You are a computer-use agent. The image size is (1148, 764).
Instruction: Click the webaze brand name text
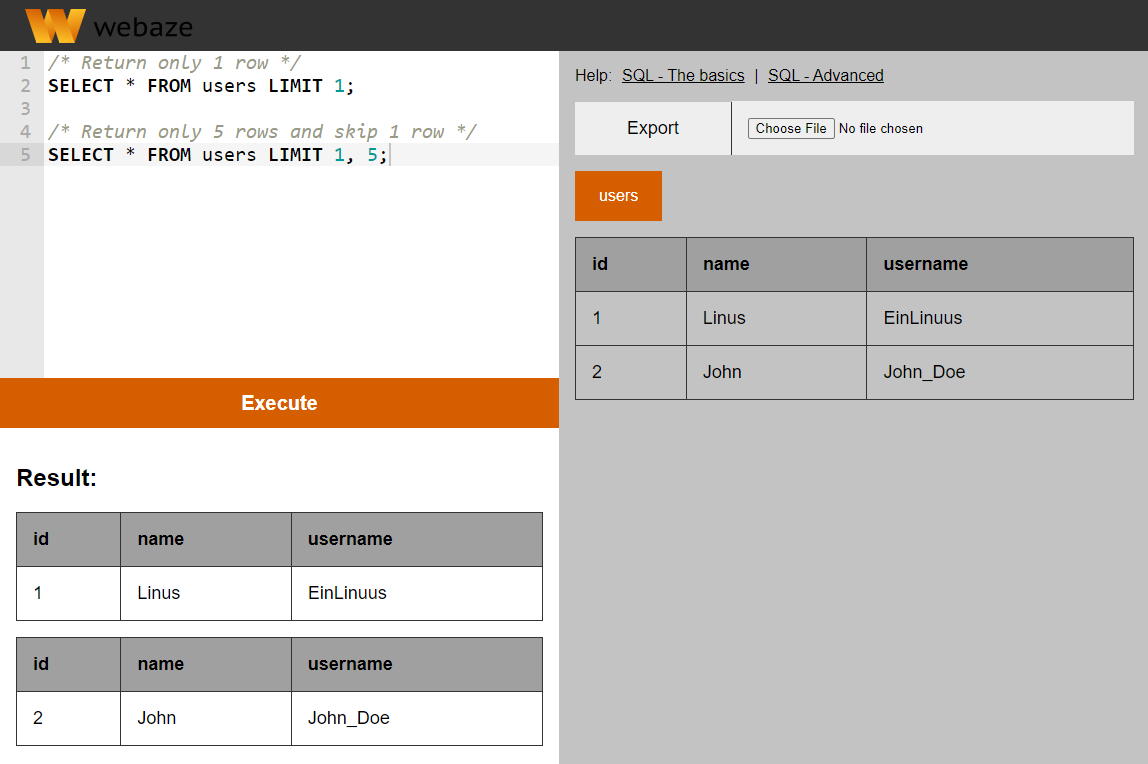coord(144,27)
